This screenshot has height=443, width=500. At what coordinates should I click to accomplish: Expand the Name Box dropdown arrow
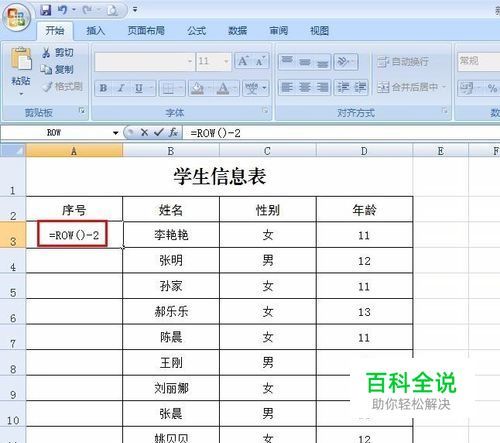[x=116, y=133]
